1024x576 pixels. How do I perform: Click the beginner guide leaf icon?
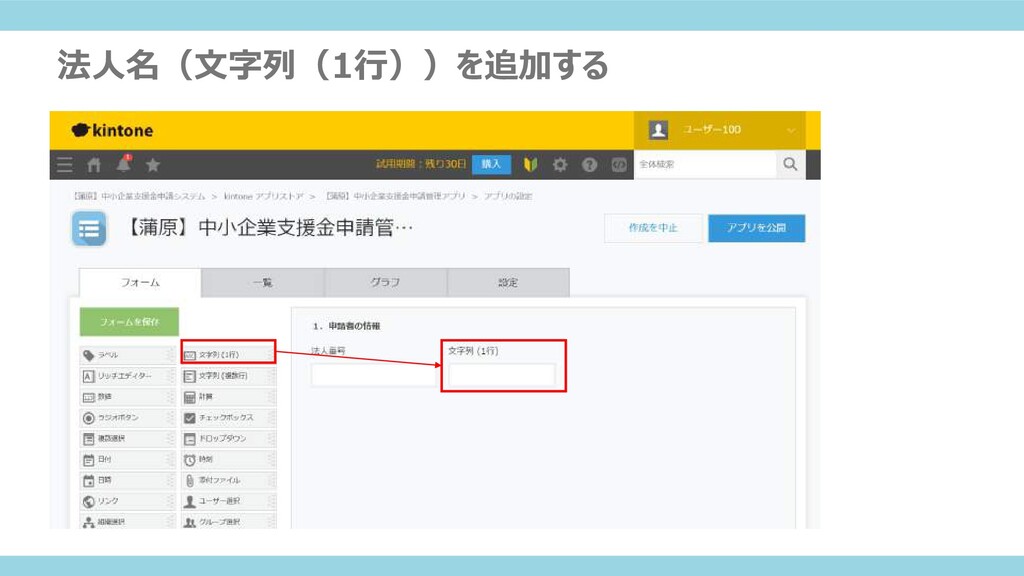tap(530, 165)
